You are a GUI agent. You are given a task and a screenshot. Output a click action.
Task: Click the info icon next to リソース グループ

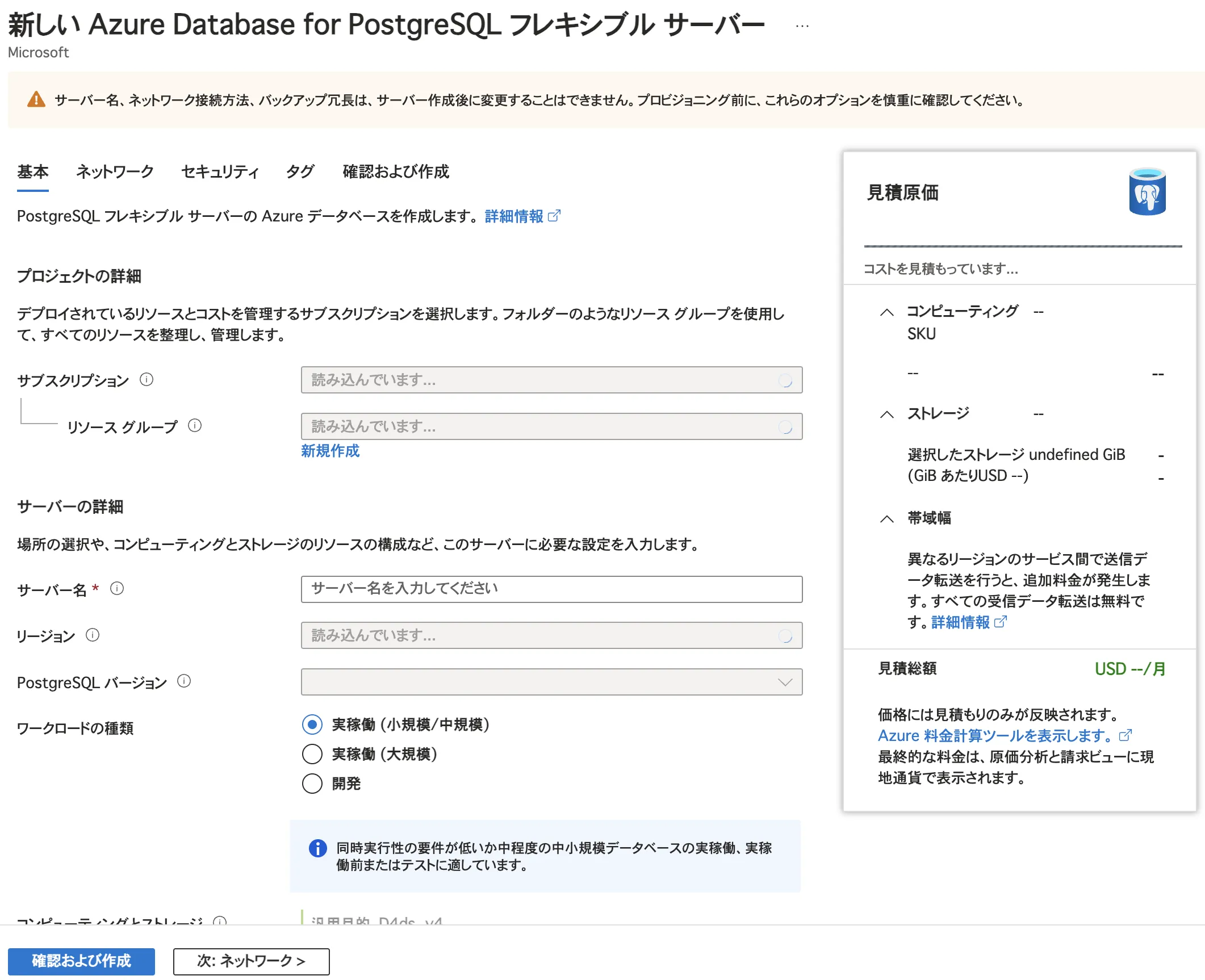pyautogui.click(x=195, y=425)
